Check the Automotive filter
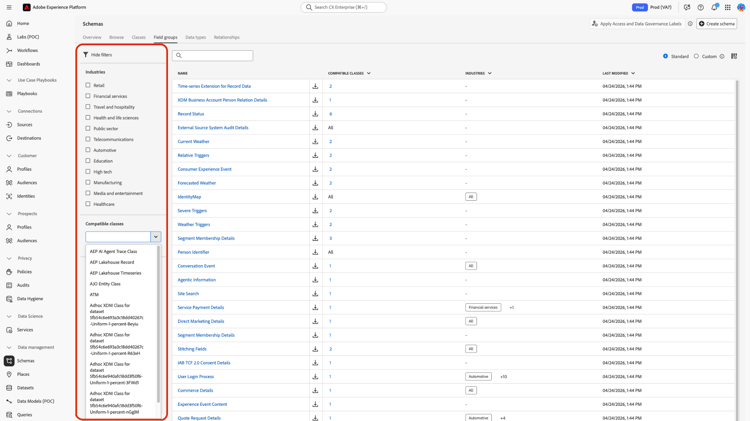The width and height of the screenshot is (750, 421). pos(88,150)
